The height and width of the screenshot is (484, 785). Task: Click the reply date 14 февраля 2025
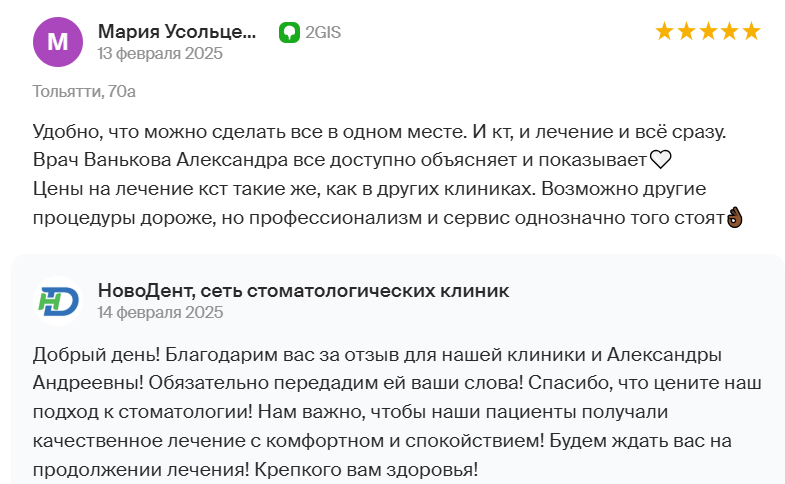coord(160,312)
